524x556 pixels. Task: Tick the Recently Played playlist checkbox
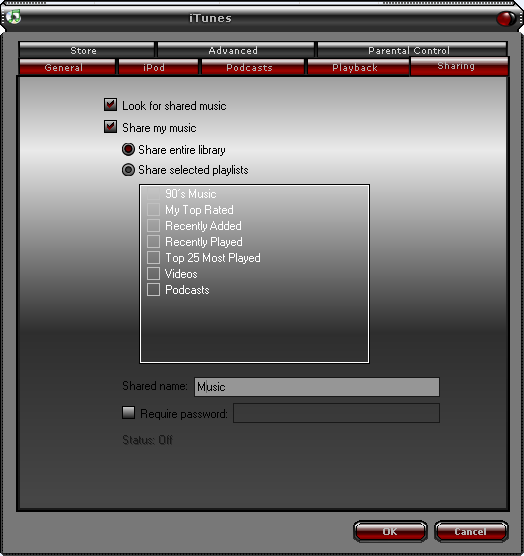click(153, 241)
